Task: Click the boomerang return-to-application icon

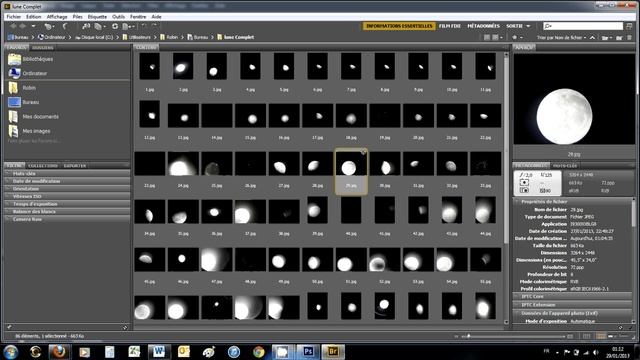Action: 65,26
